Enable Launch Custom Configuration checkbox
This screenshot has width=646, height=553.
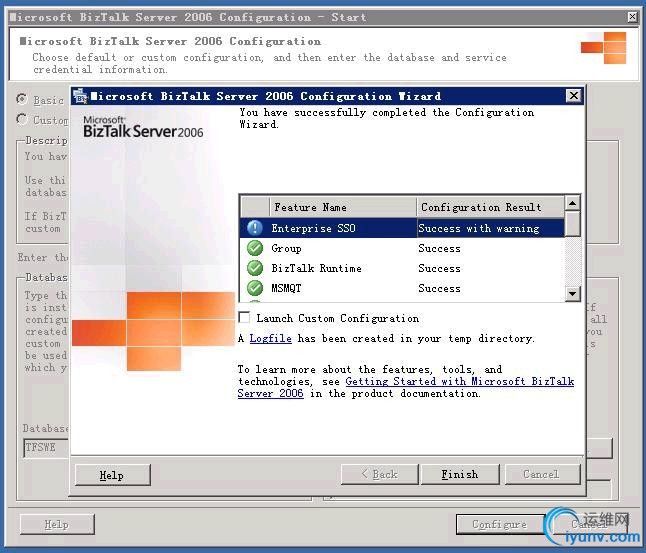tap(244, 318)
